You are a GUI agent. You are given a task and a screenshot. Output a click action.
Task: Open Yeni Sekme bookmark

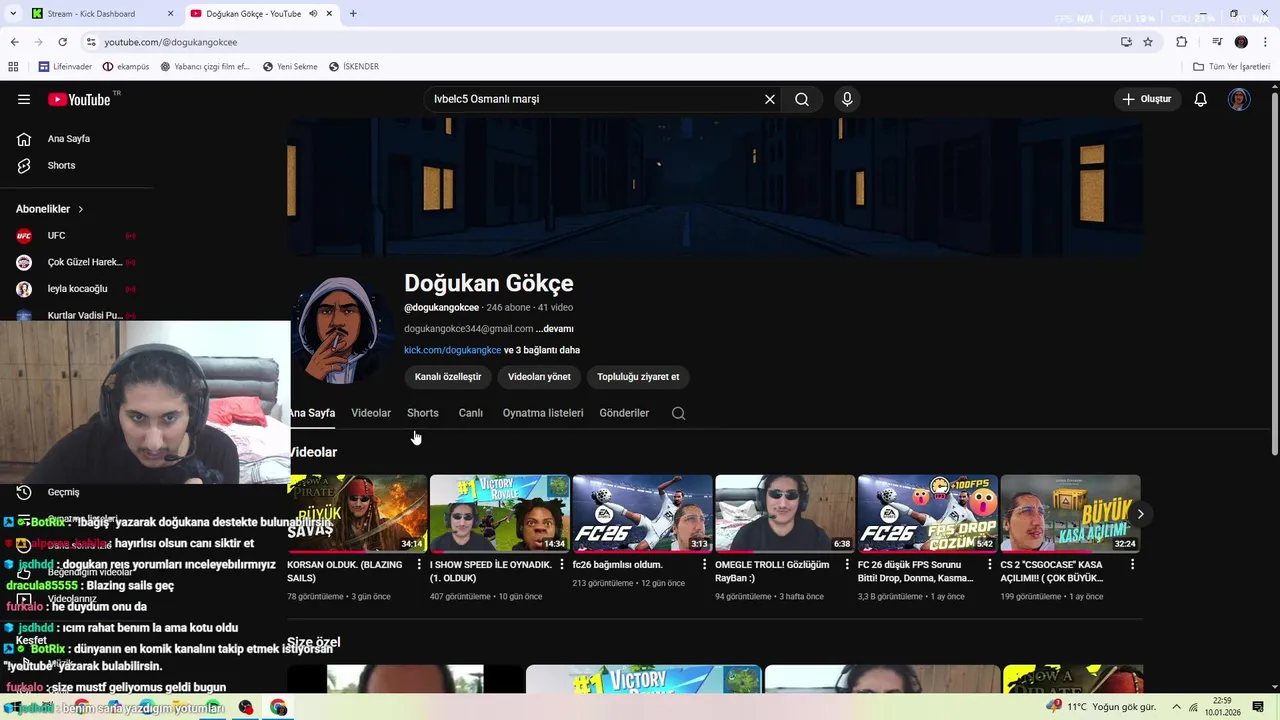[290, 67]
